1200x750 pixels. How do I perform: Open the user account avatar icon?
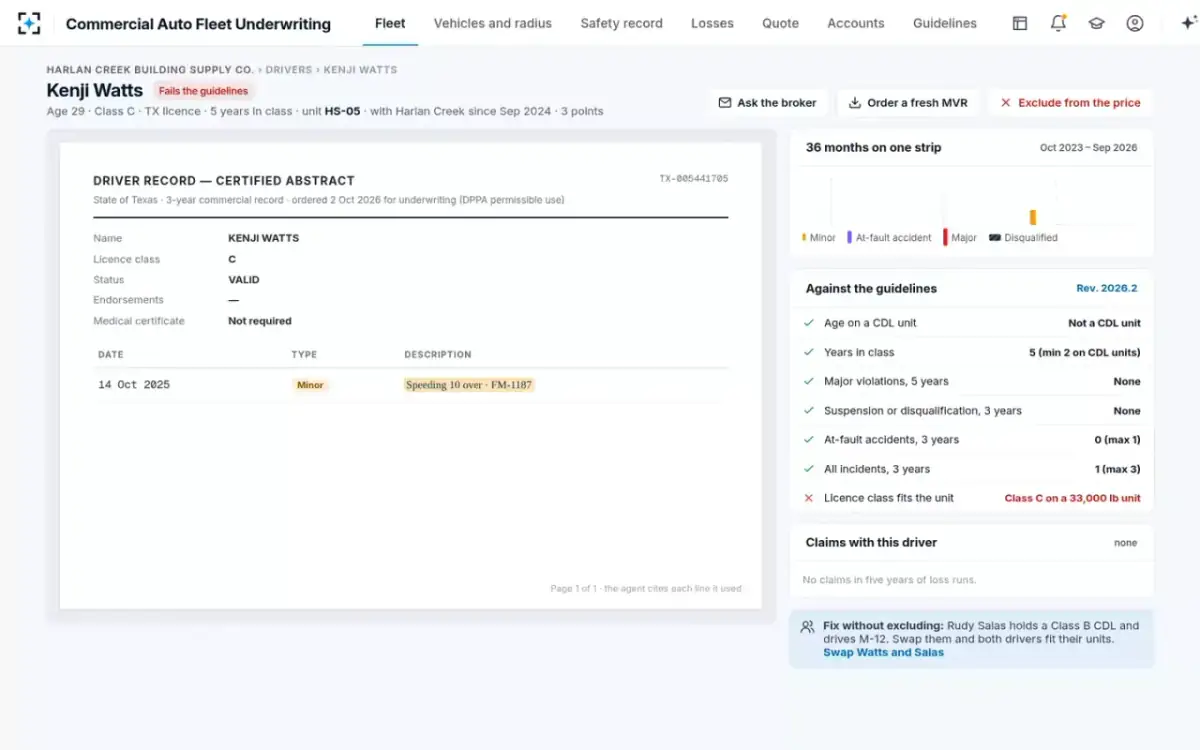(x=1134, y=23)
